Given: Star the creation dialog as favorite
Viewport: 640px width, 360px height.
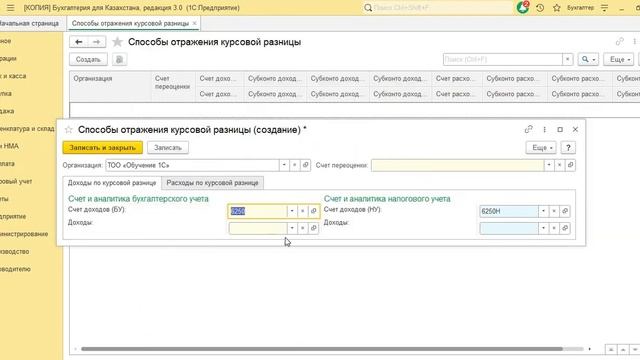Looking at the screenshot, I should [69, 130].
